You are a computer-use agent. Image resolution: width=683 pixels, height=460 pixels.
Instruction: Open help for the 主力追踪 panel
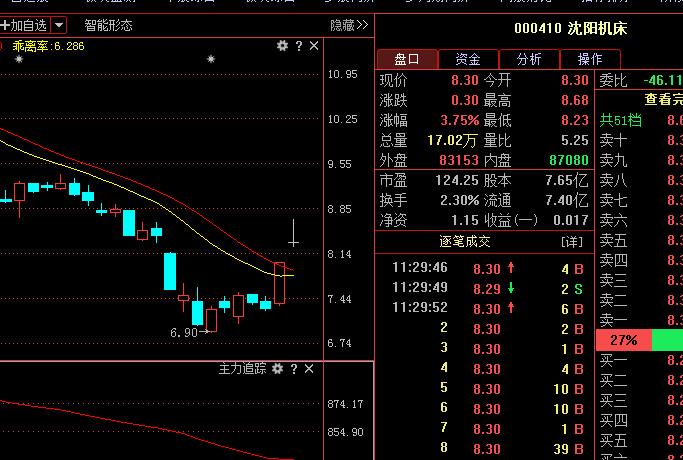[x=294, y=369]
